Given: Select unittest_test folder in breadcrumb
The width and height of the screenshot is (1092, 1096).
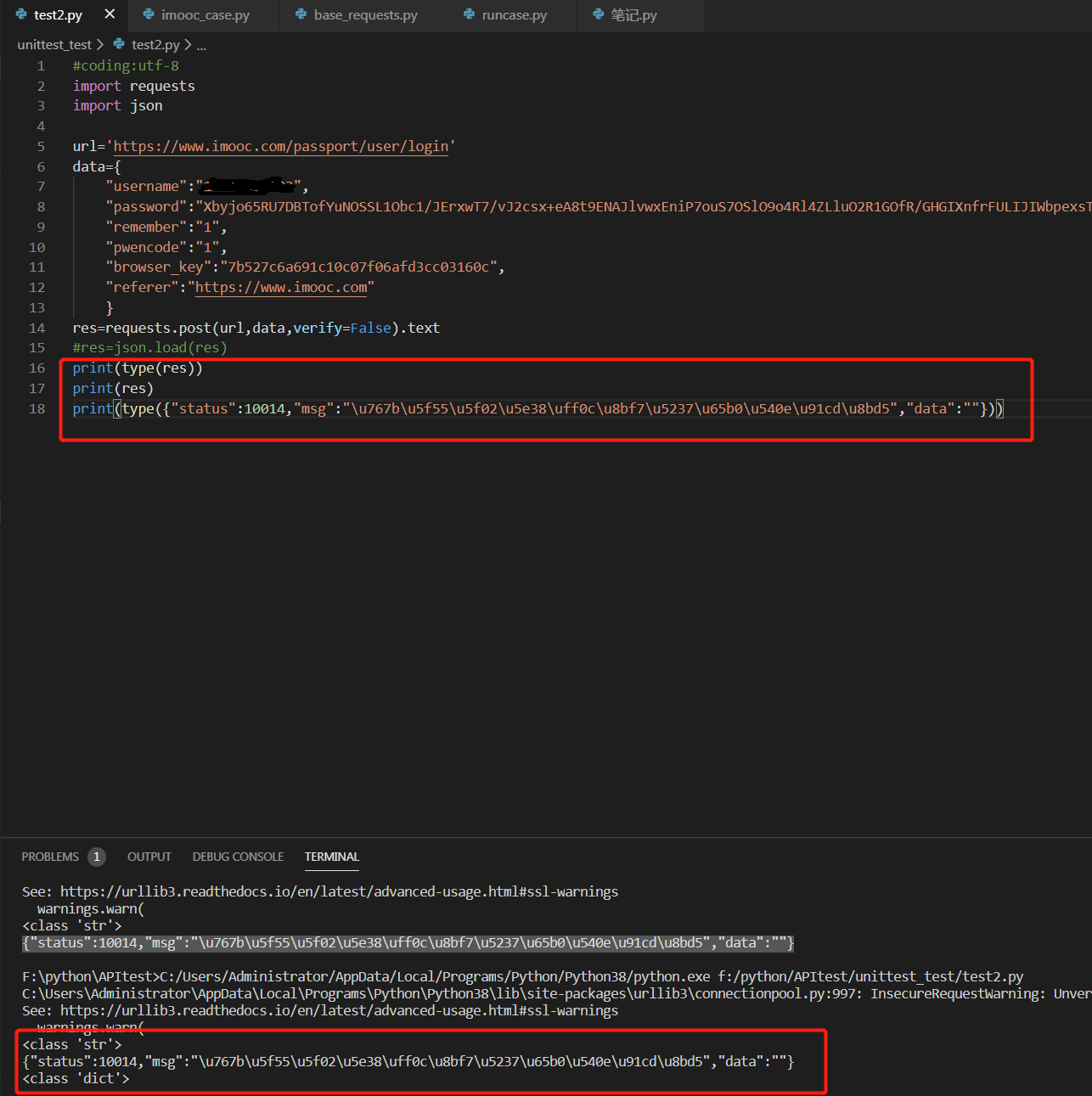Looking at the screenshot, I should 54,44.
